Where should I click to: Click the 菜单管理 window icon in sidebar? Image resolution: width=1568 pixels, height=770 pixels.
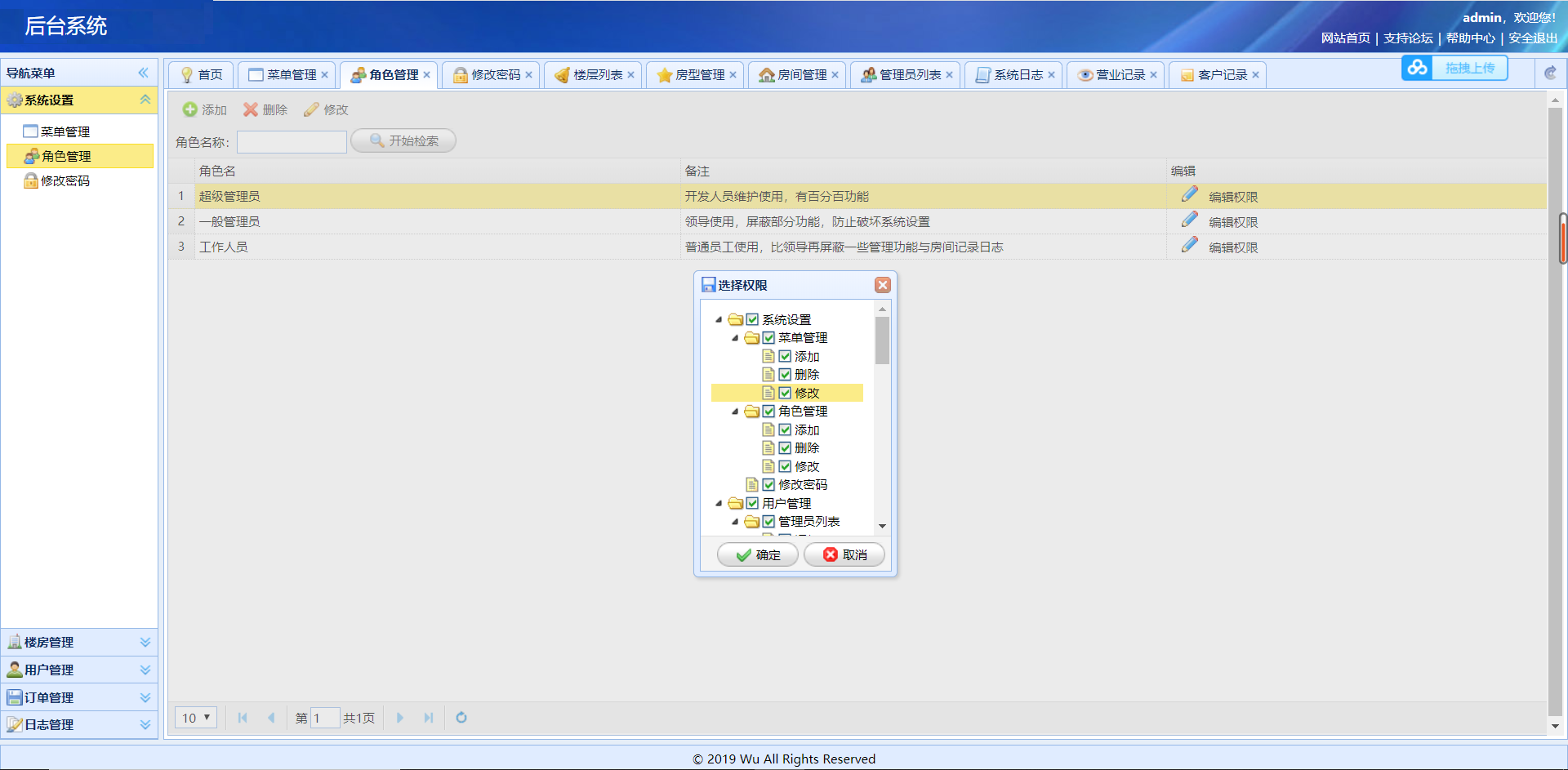click(x=31, y=131)
